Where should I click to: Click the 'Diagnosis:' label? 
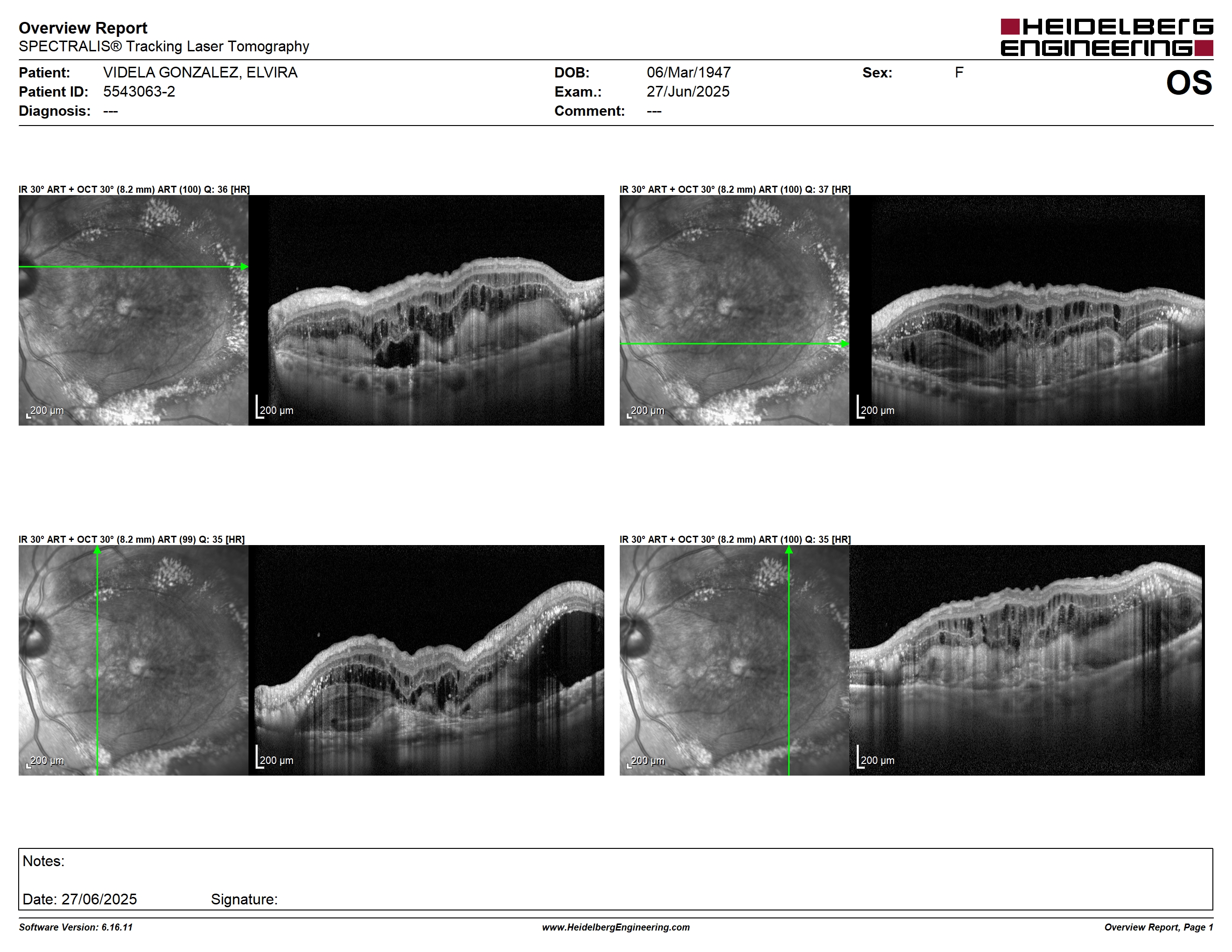[x=54, y=111]
